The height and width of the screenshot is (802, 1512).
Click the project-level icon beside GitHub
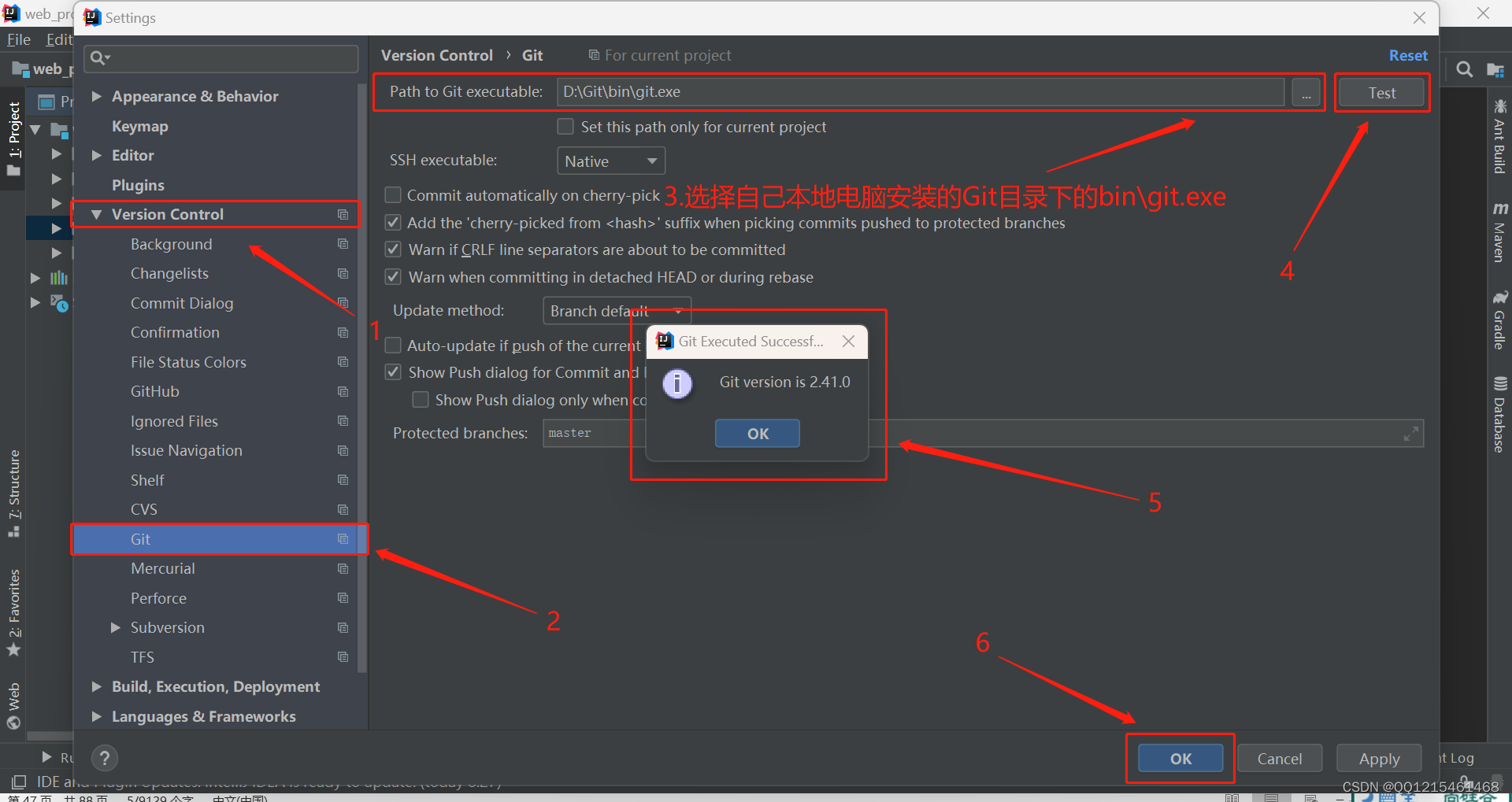pos(343,391)
